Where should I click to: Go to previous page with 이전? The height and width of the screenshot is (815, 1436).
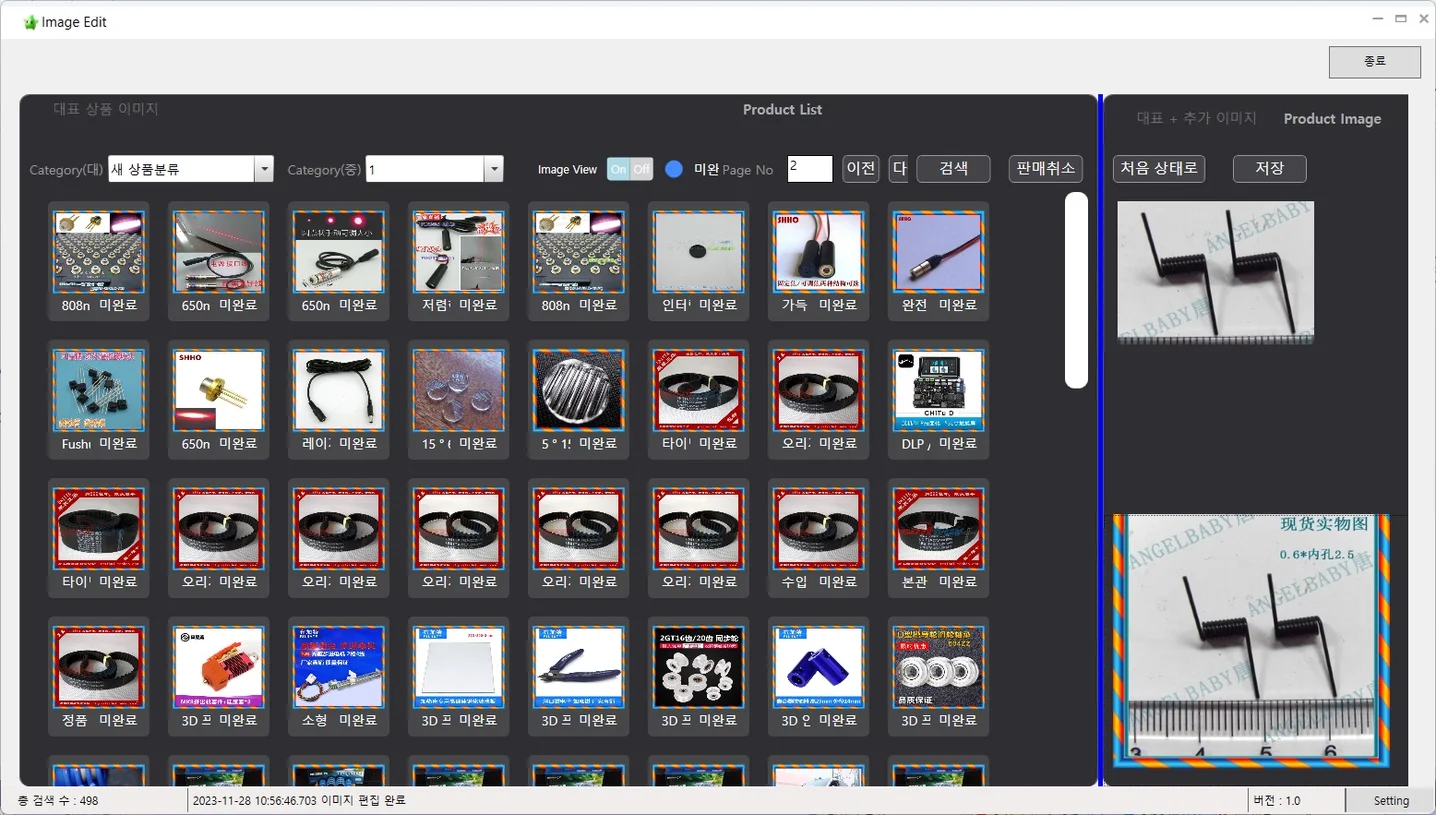[x=861, y=169]
